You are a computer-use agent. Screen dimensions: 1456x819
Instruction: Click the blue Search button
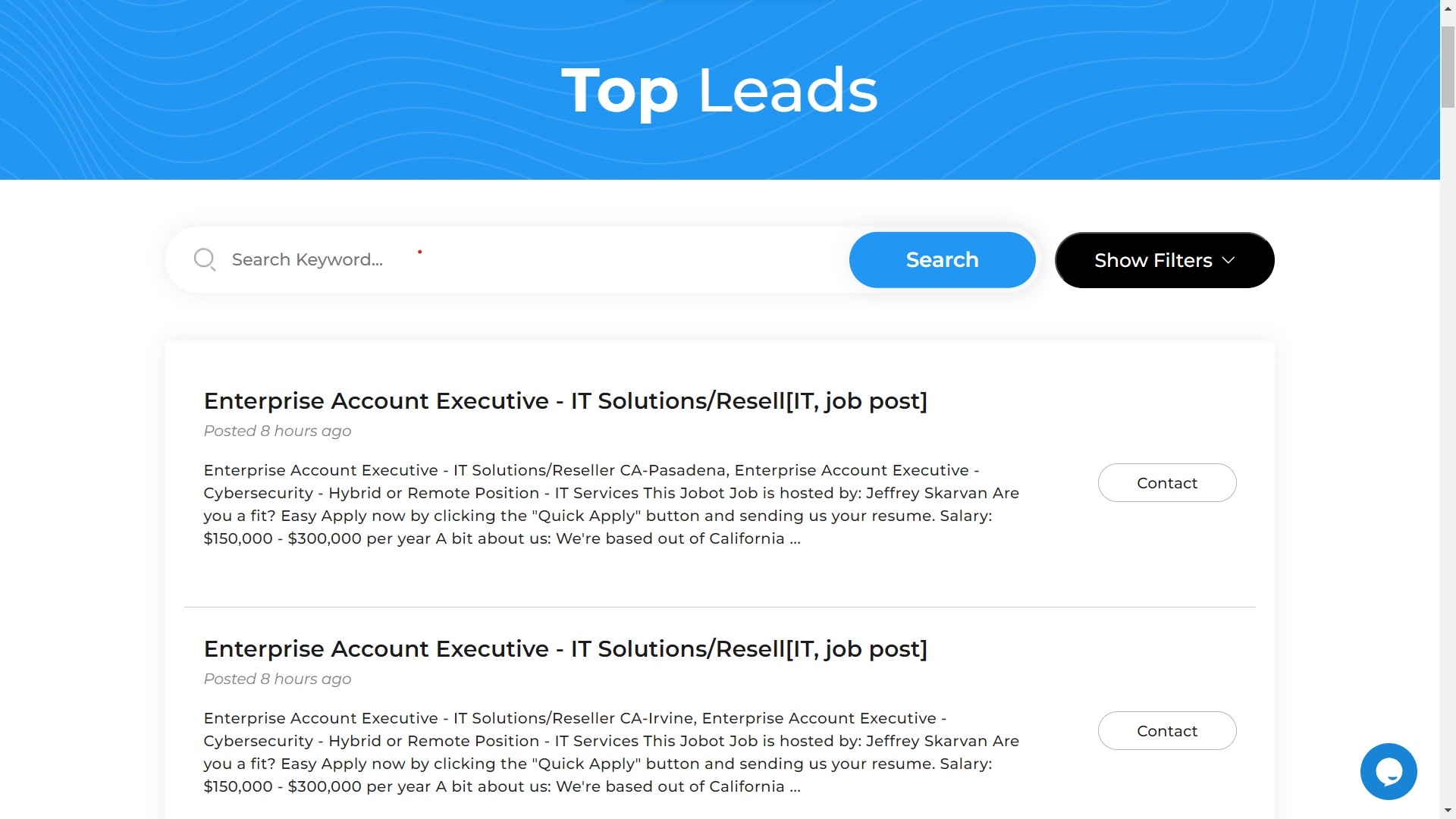tap(942, 260)
